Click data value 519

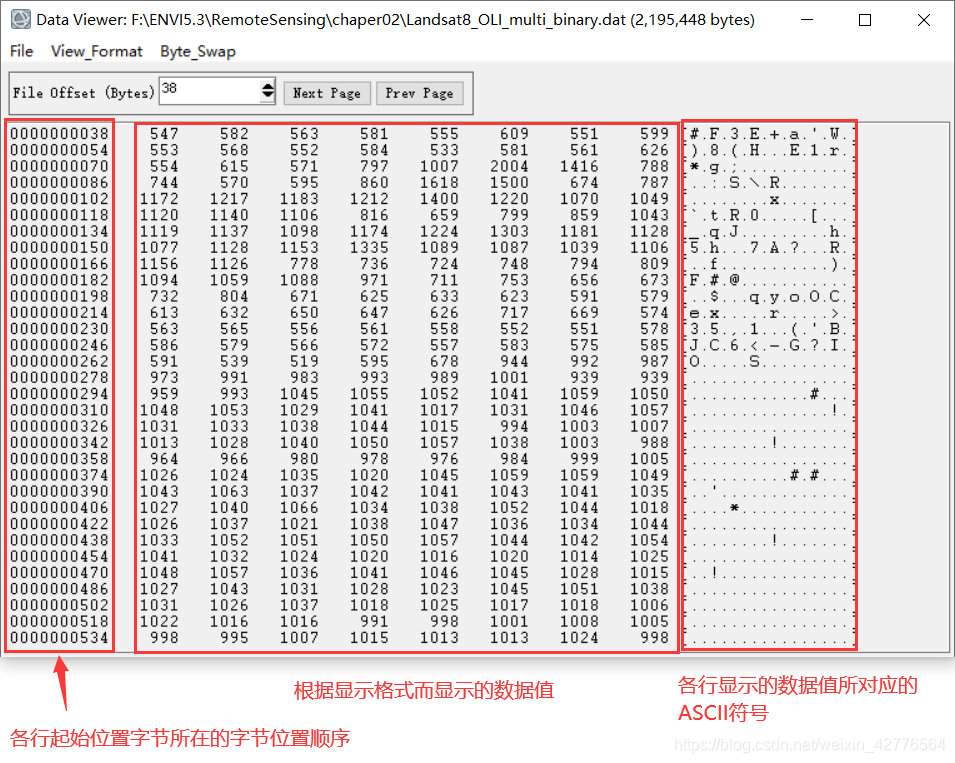tap(304, 361)
